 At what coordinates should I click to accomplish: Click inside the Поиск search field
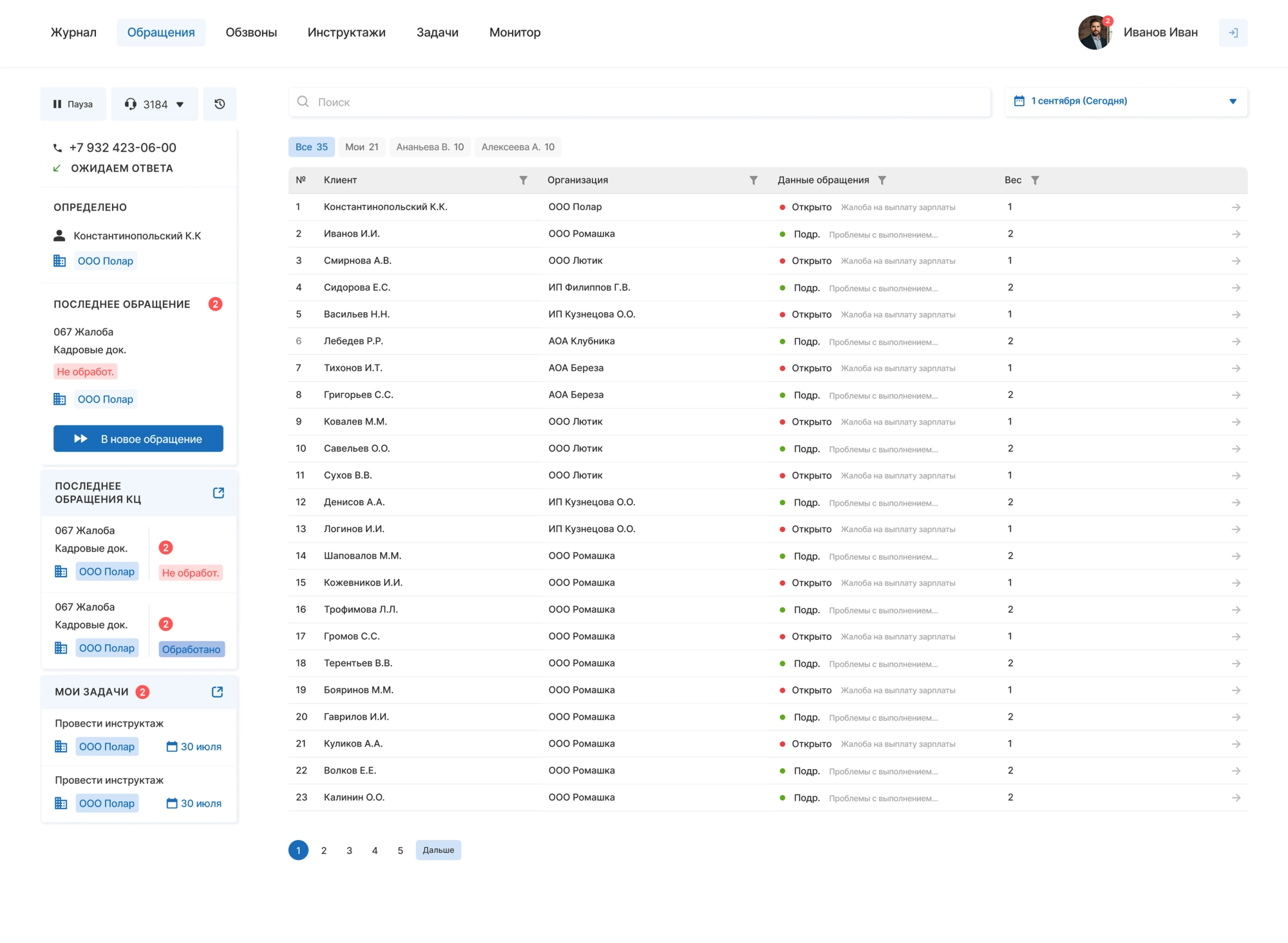[x=638, y=102]
